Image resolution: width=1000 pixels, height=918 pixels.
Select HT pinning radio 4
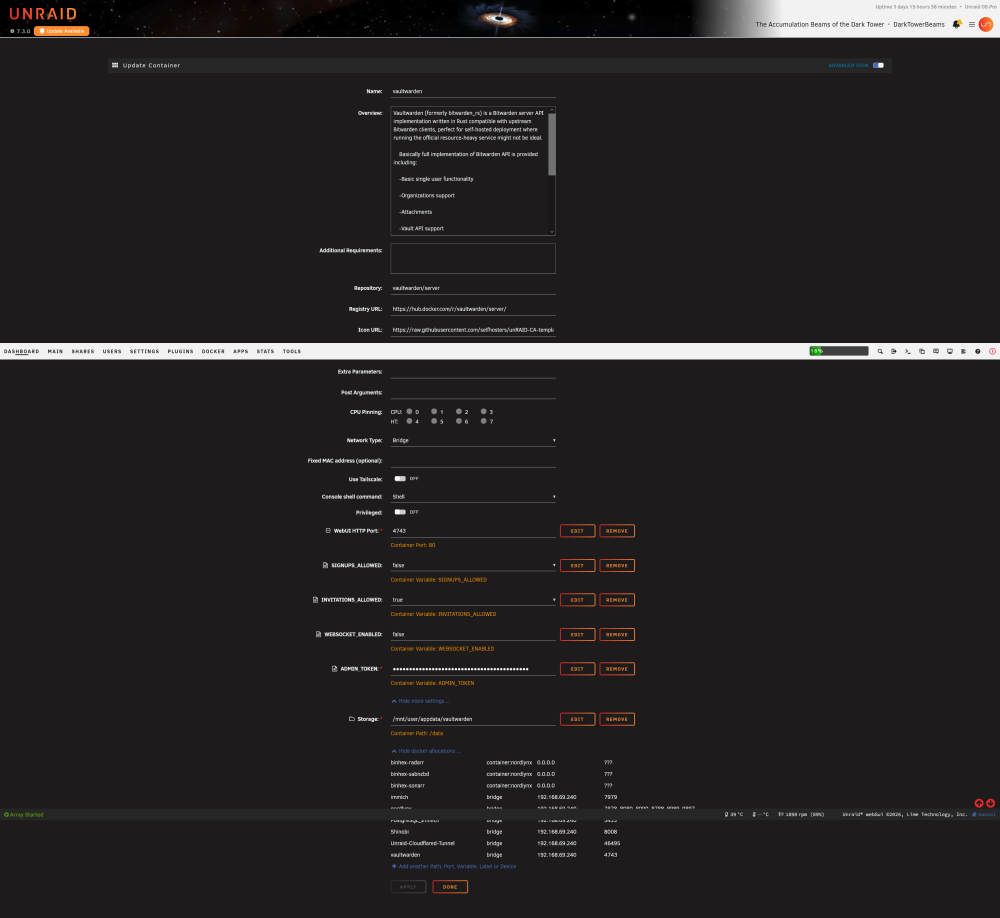409,421
